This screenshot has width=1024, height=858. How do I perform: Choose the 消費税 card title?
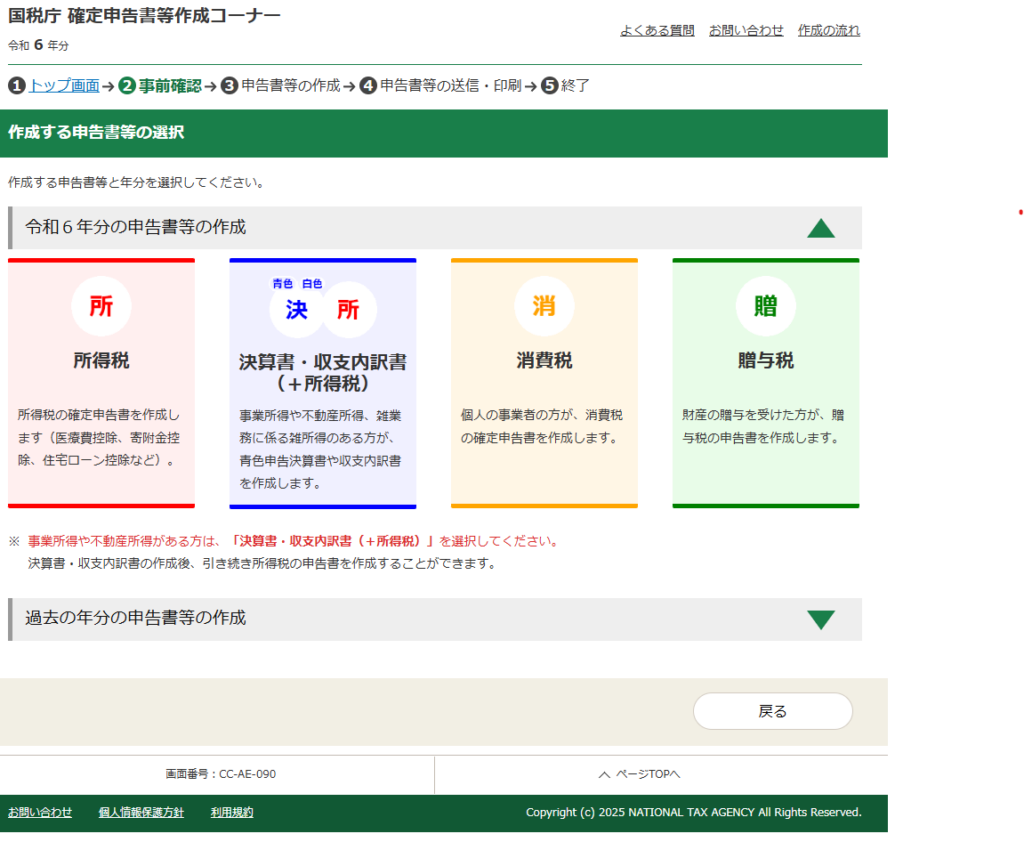[x=544, y=361]
